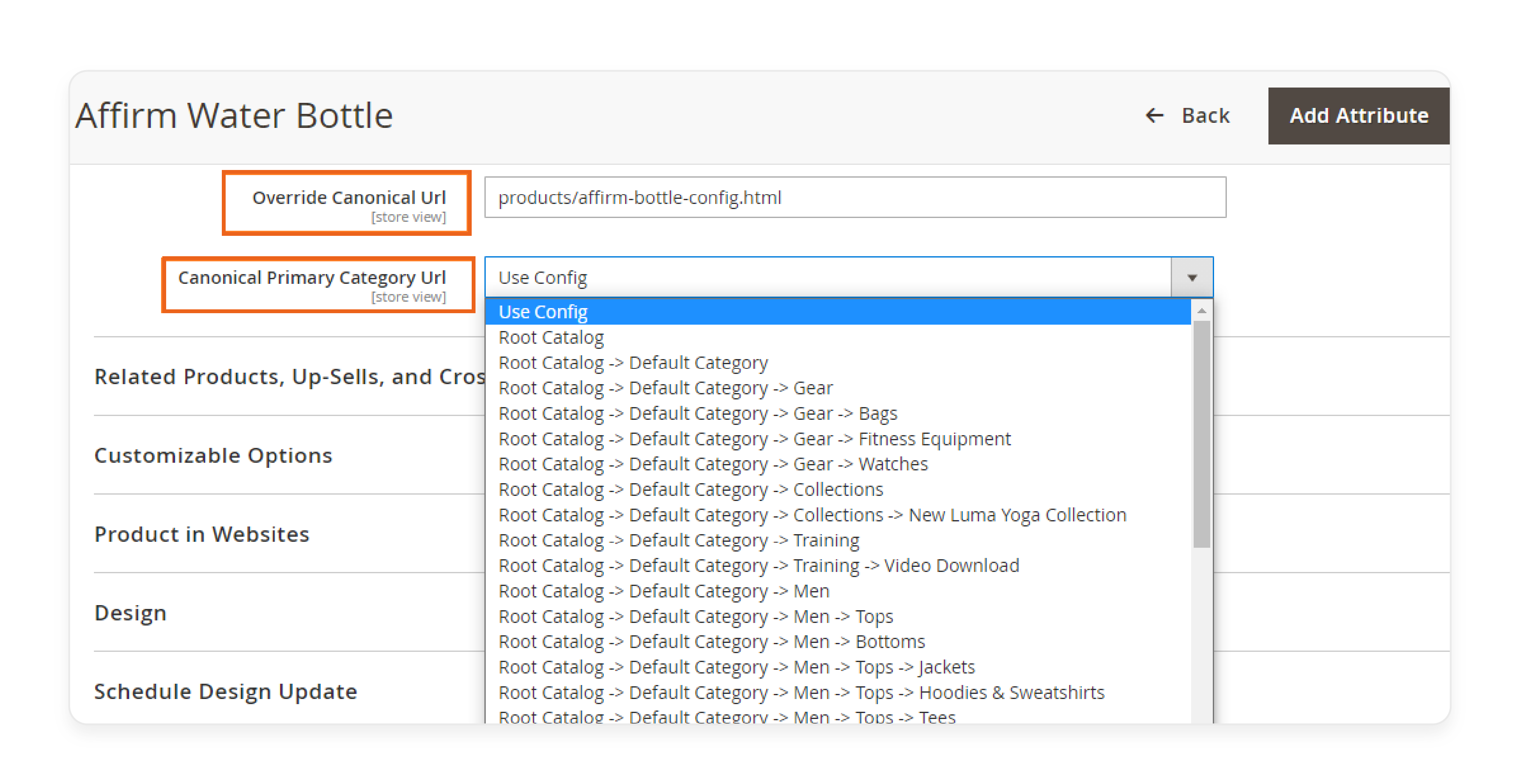This screenshot has width=1523, height=784.
Task: Pick the Hoodies & Sweatshirts option
Action: click(838, 692)
